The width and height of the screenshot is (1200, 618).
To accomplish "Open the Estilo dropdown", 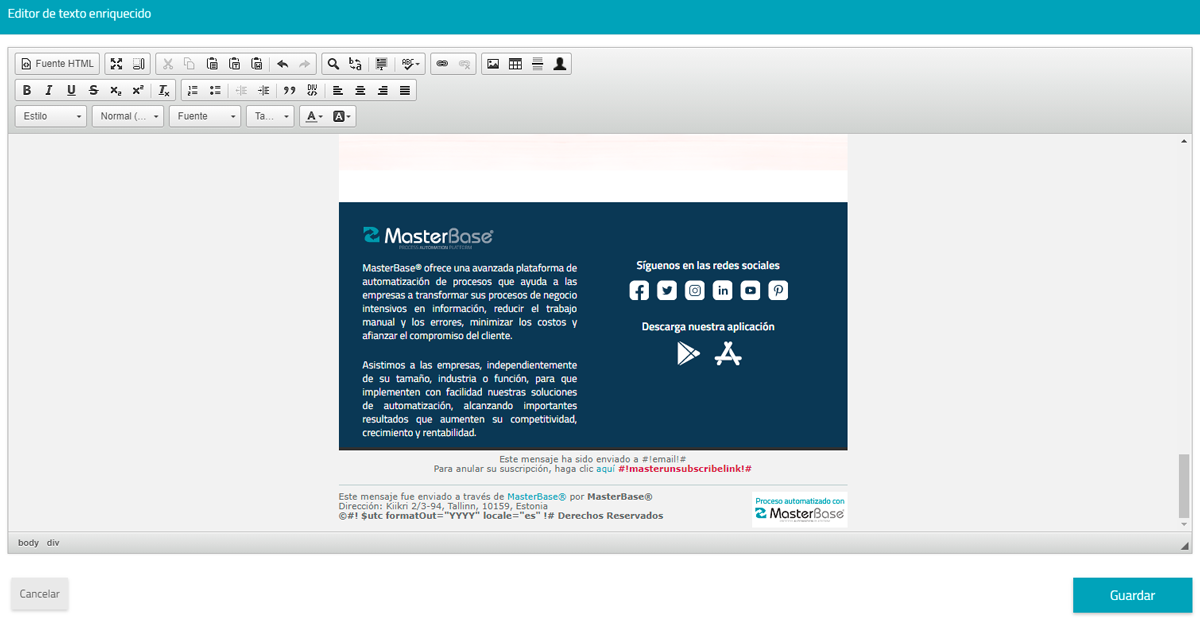I will (51, 116).
